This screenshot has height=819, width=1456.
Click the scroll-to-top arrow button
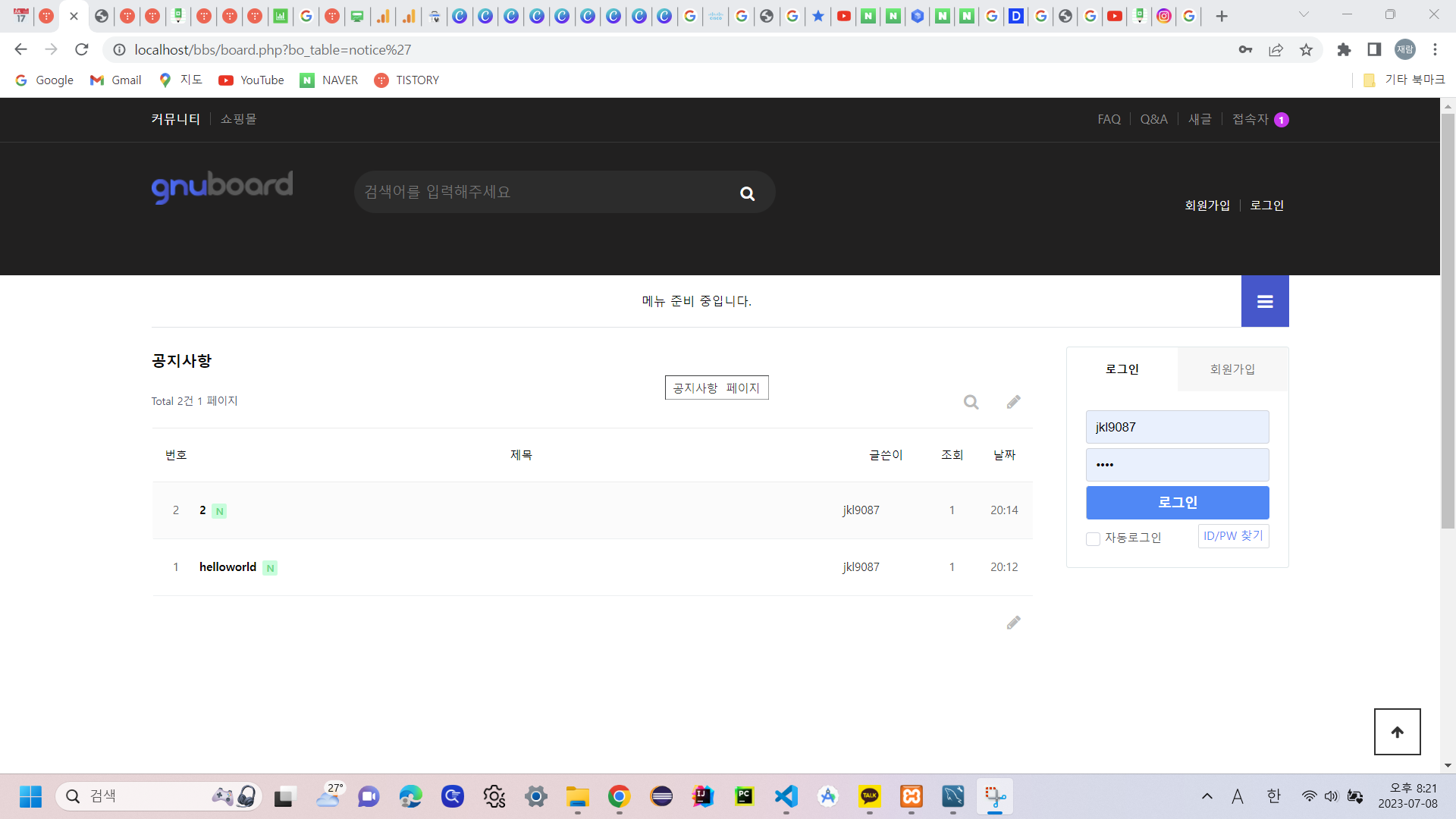point(1397,731)
